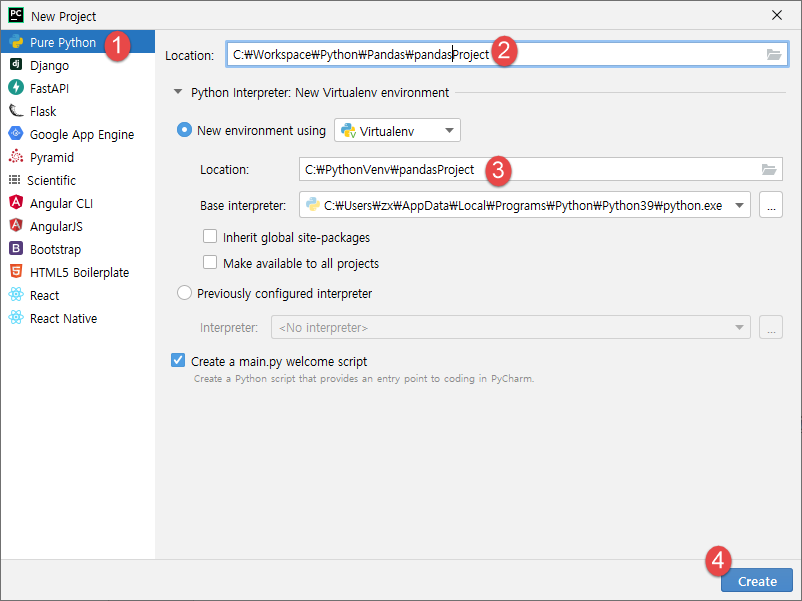Click the Scientific project icon

[14, 180]
